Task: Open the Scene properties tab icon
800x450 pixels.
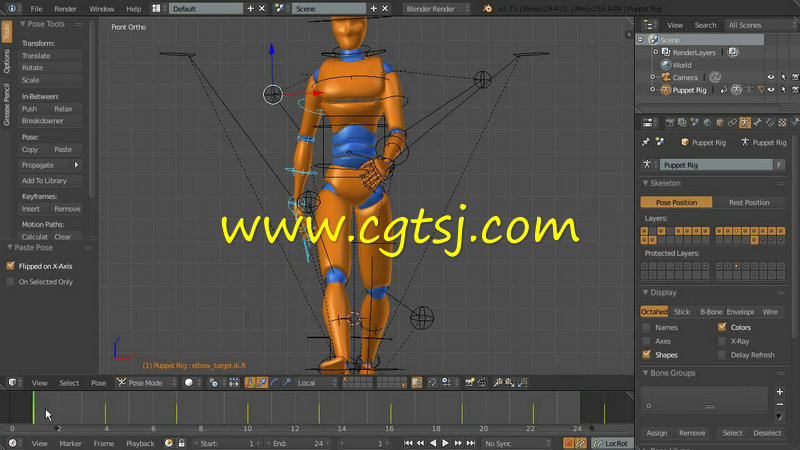Action: coord(695,123)
